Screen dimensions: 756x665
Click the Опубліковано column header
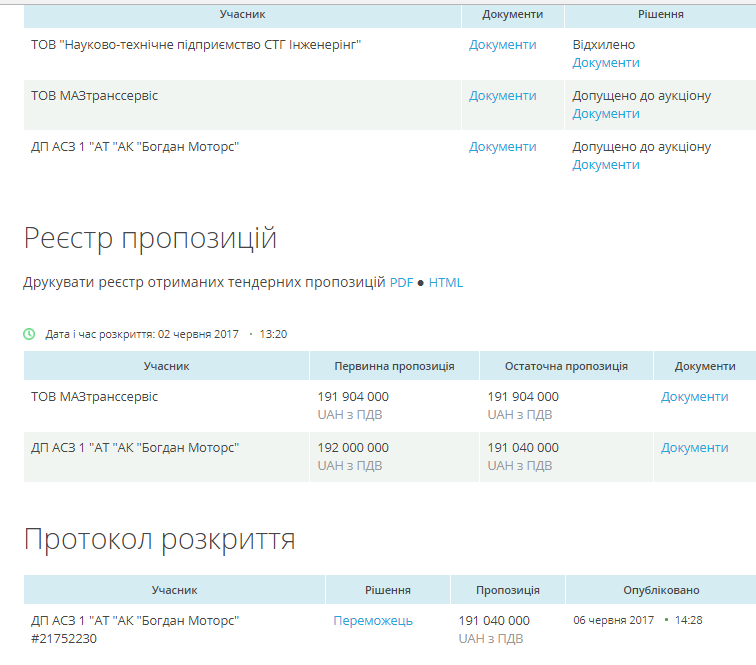(x=661, y=590)
